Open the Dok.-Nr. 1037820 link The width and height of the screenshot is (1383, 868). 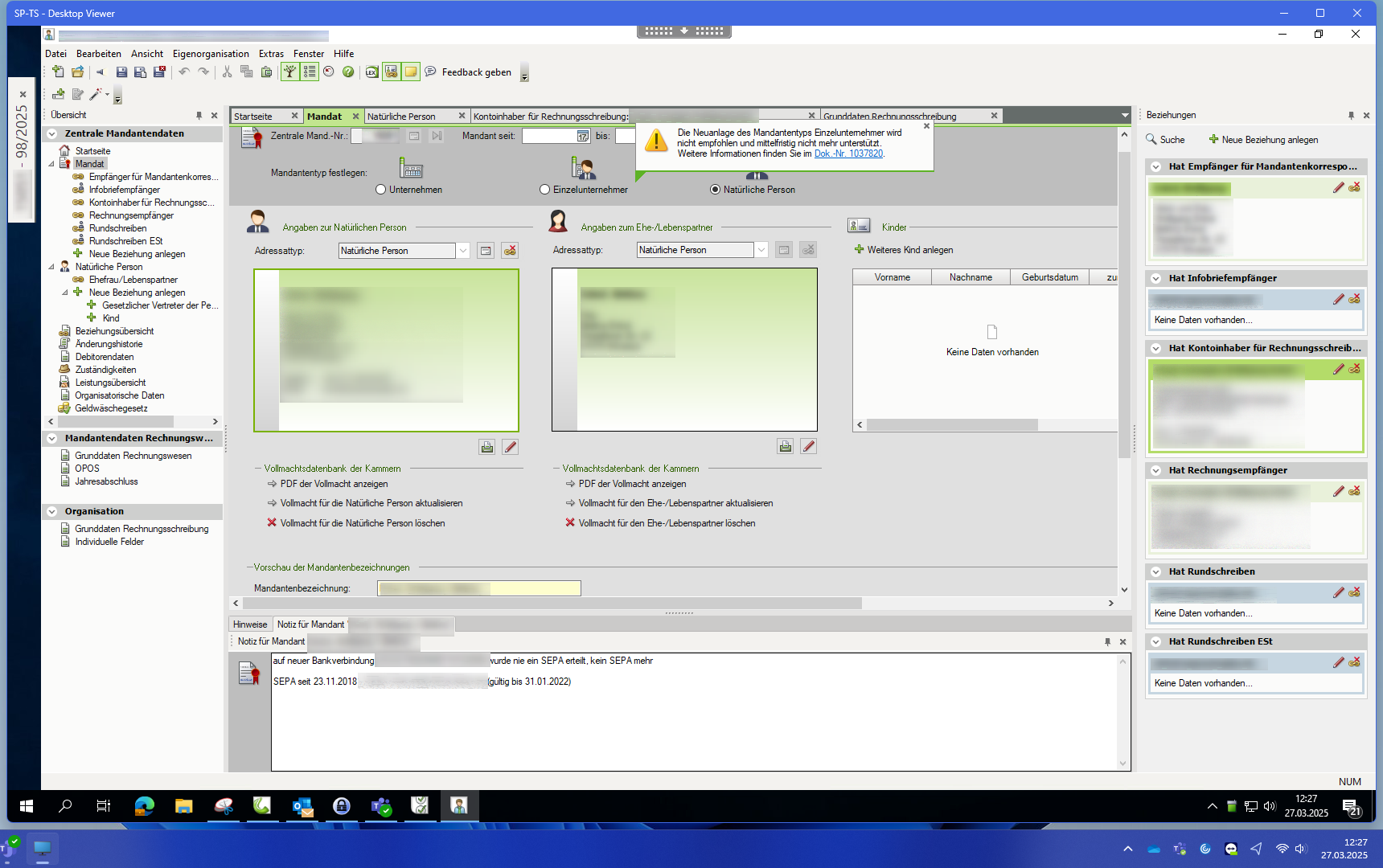click(x=848, y=154)
